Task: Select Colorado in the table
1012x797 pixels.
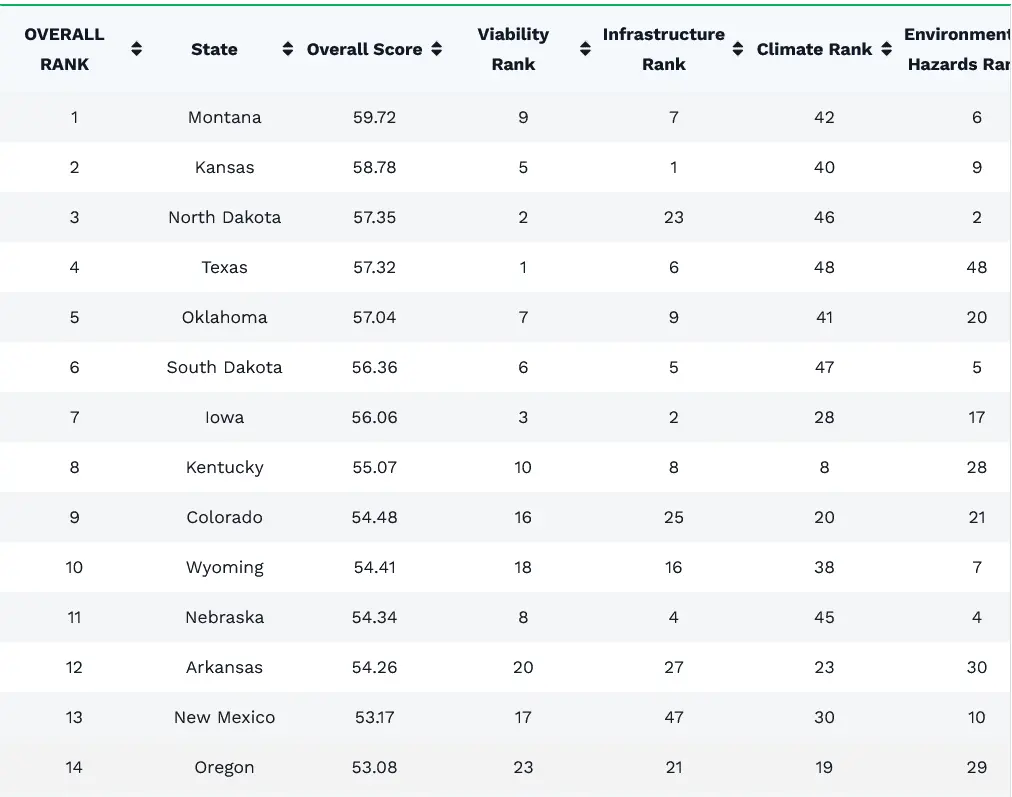Action: click(224, 517)
